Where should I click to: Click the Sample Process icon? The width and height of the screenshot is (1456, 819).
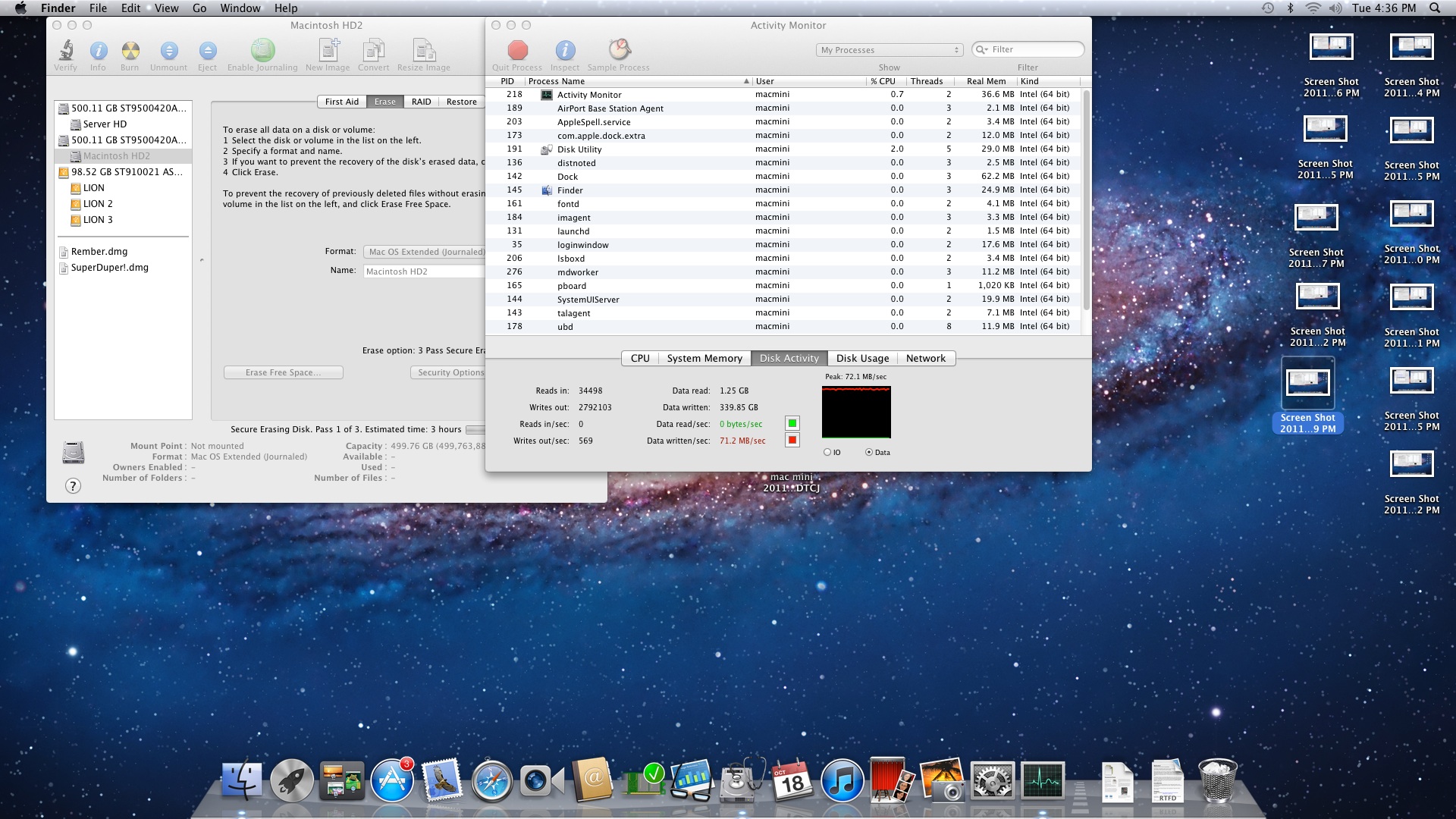click(x=619, y=51)
